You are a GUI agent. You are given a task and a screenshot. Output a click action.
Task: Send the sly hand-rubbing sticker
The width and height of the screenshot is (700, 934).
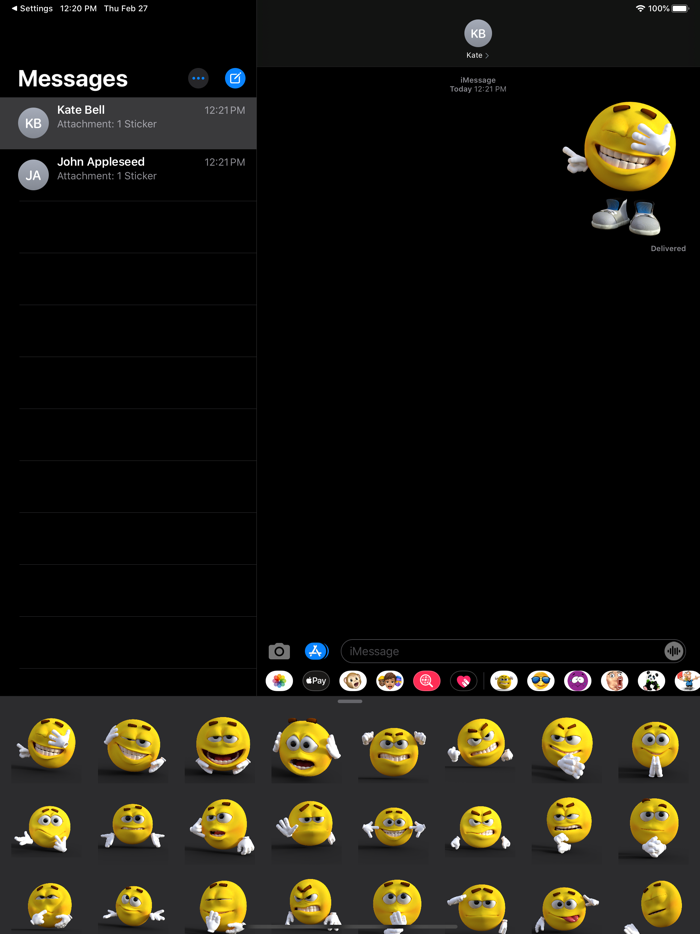[x=566, y=748]
